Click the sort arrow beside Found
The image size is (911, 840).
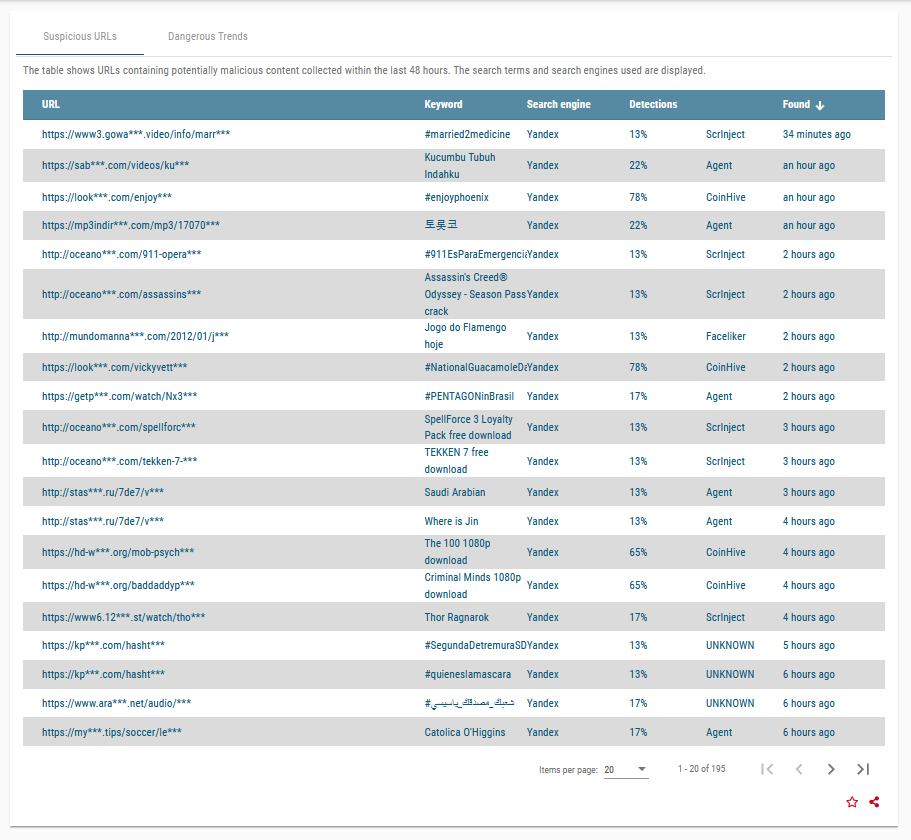point(820,105)
